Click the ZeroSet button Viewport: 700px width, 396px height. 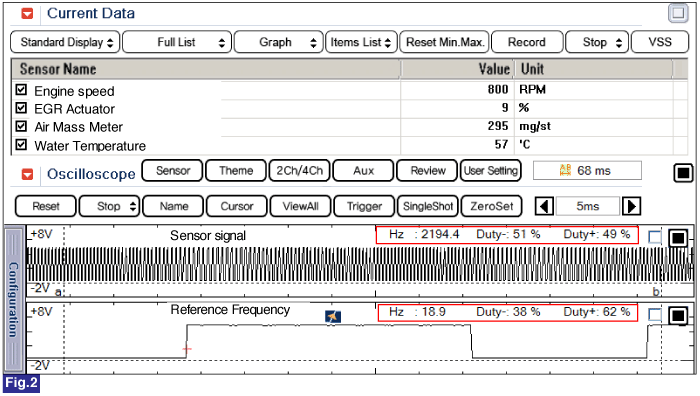click(x=491, y=206)
